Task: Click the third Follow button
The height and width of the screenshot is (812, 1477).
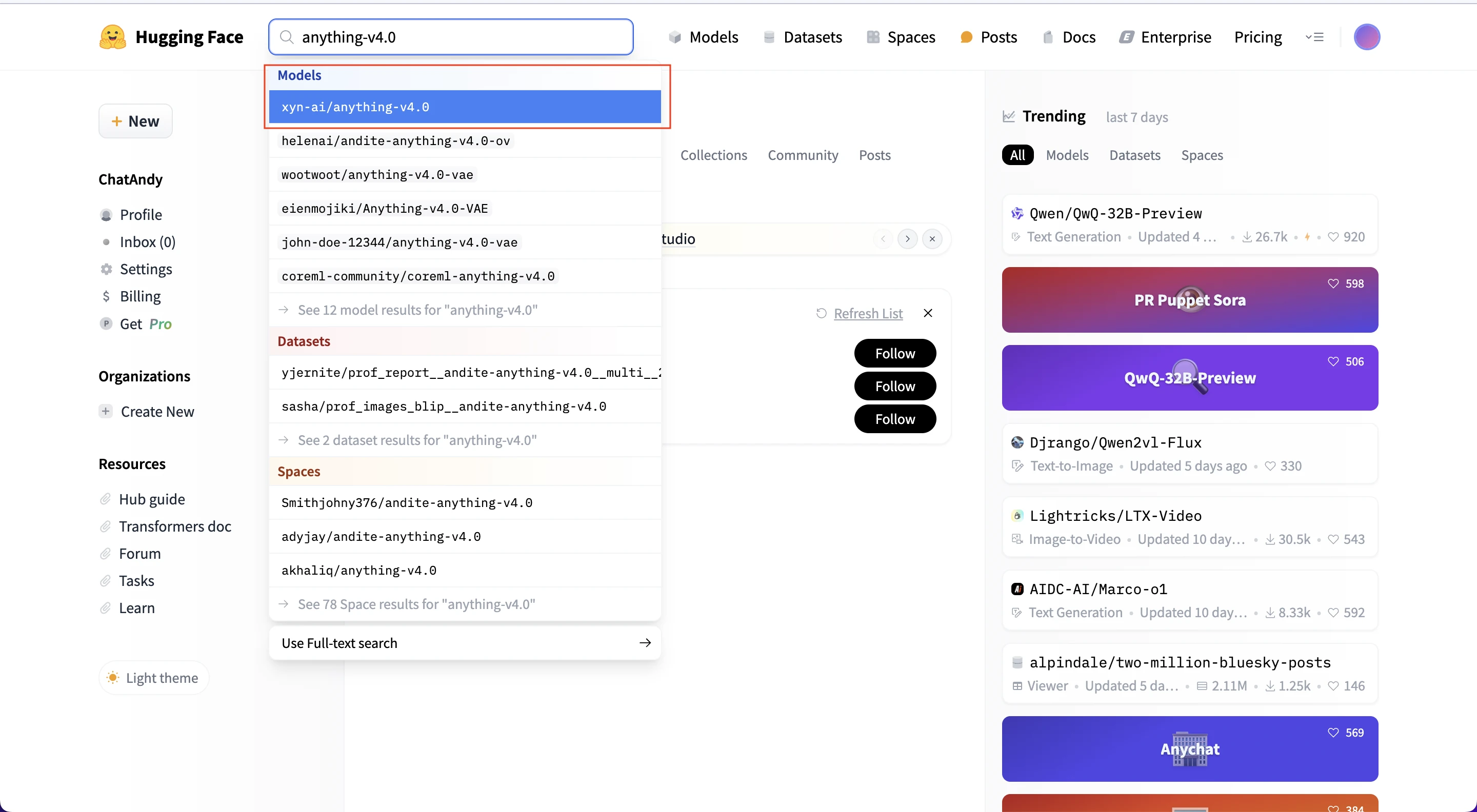Action: [895, 419]
